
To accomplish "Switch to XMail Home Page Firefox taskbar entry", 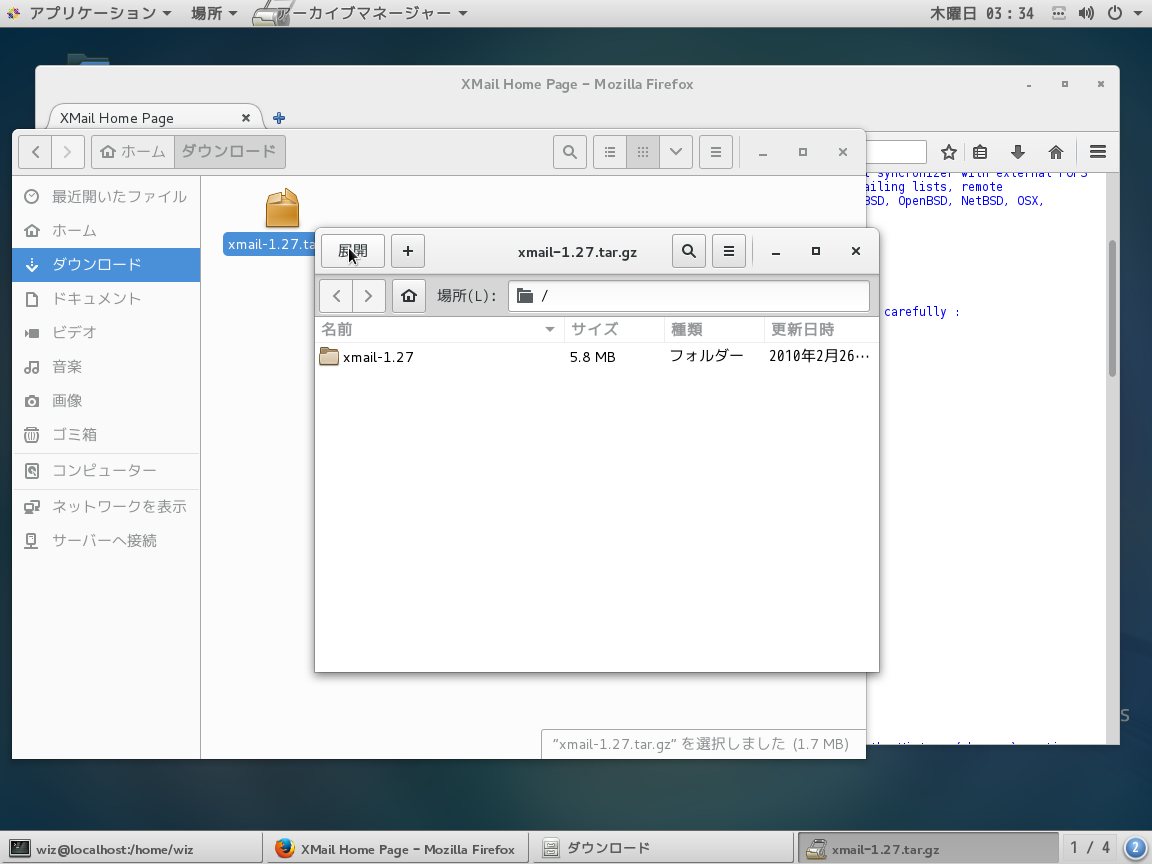I will (397, 849).
